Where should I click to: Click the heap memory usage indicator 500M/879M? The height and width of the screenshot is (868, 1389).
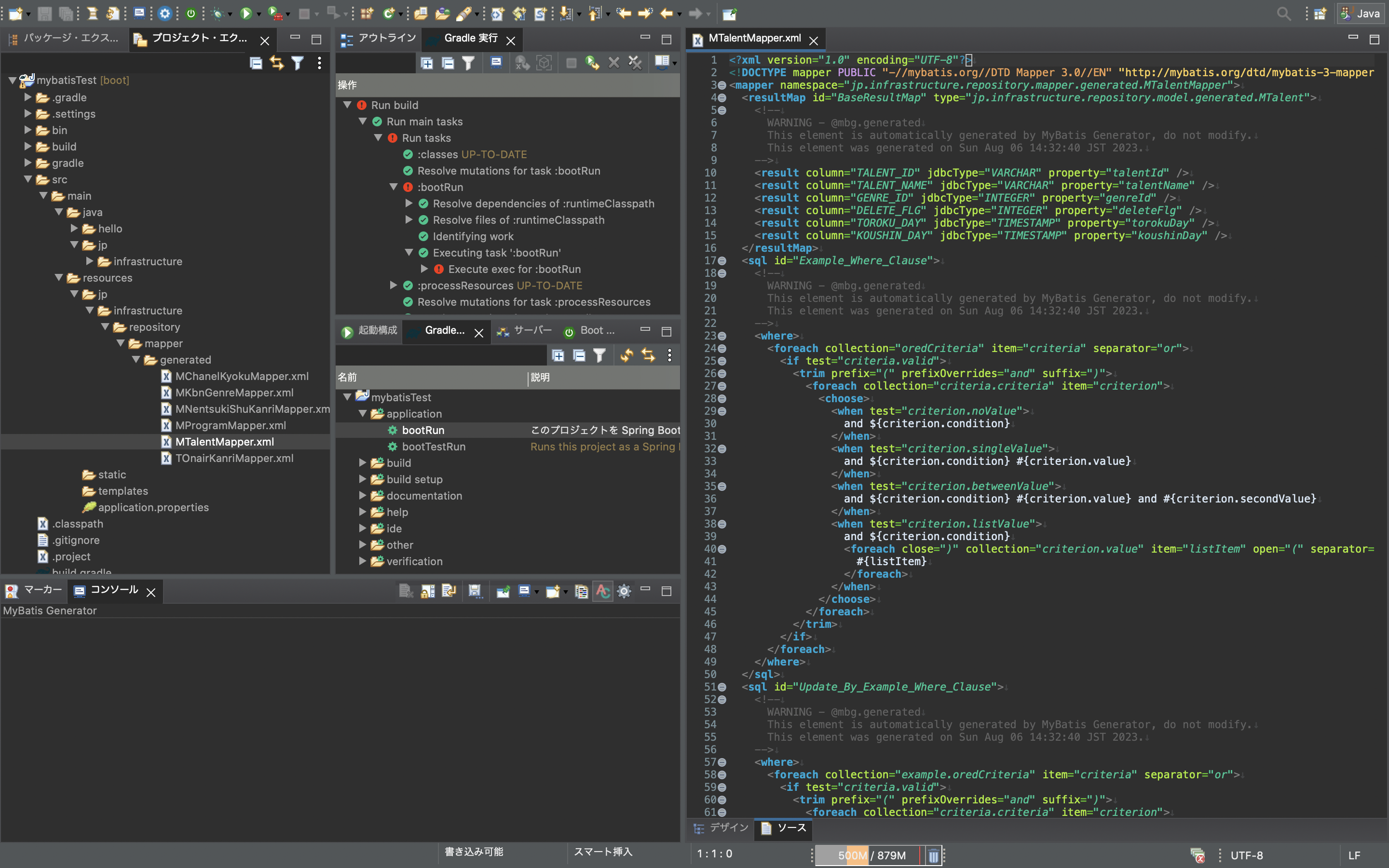(x=872, y=855)
